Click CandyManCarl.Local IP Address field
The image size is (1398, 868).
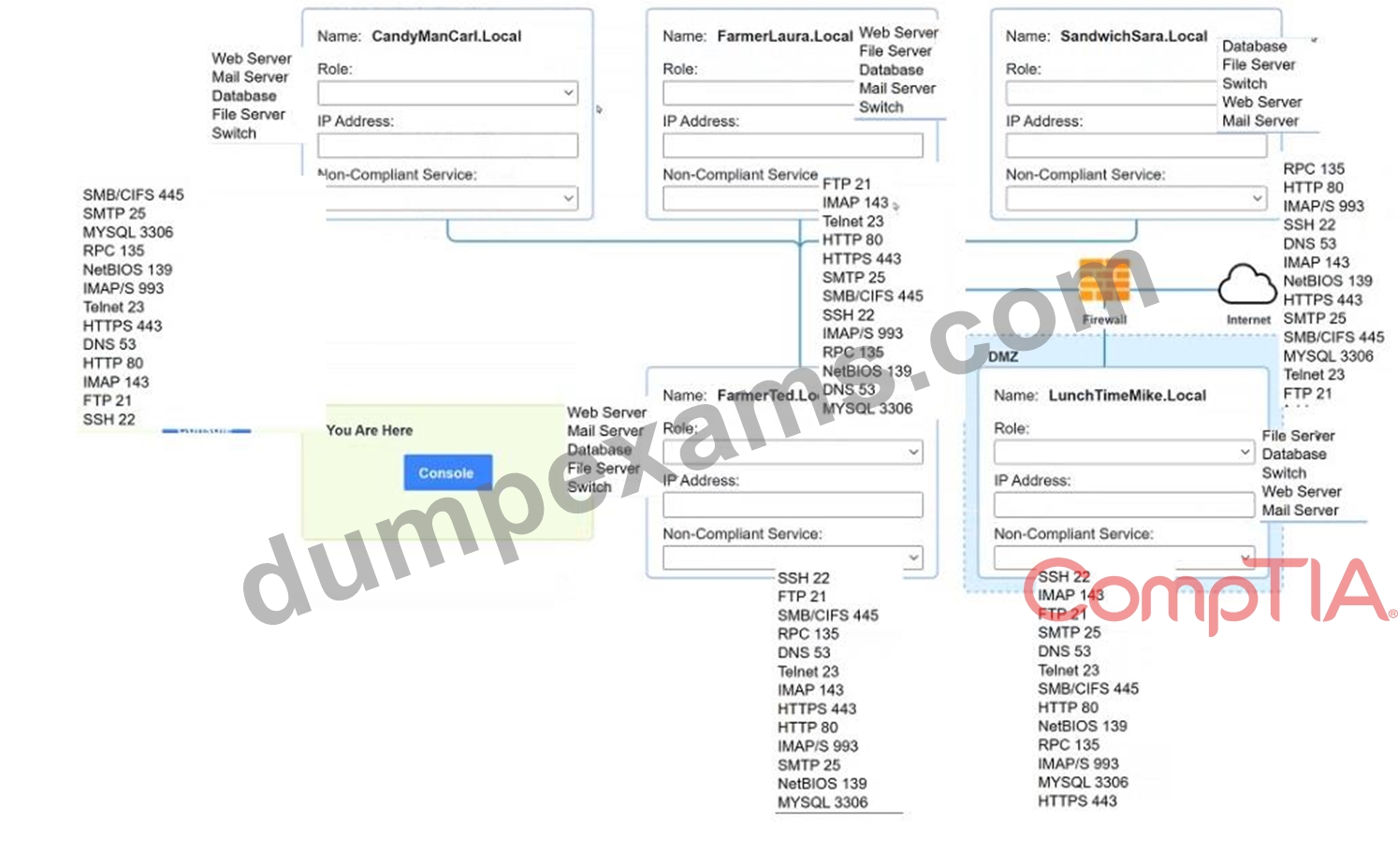click(447, 145)
